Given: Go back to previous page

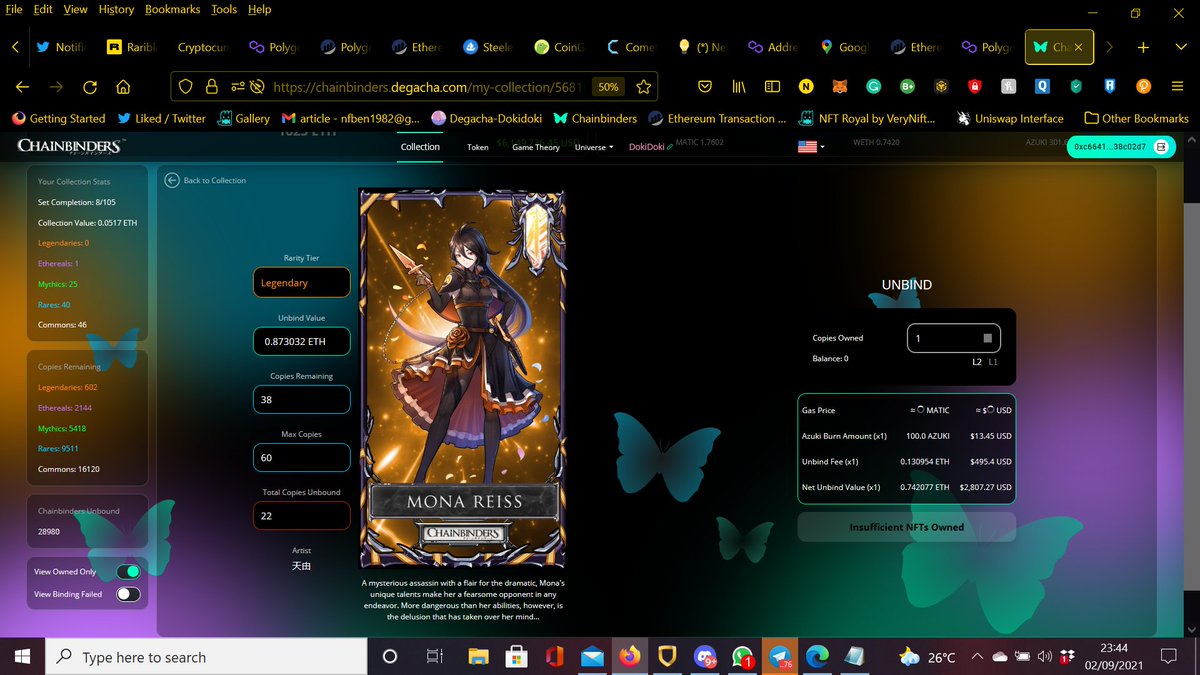Looking at the screenshot, I should point(23,87).
